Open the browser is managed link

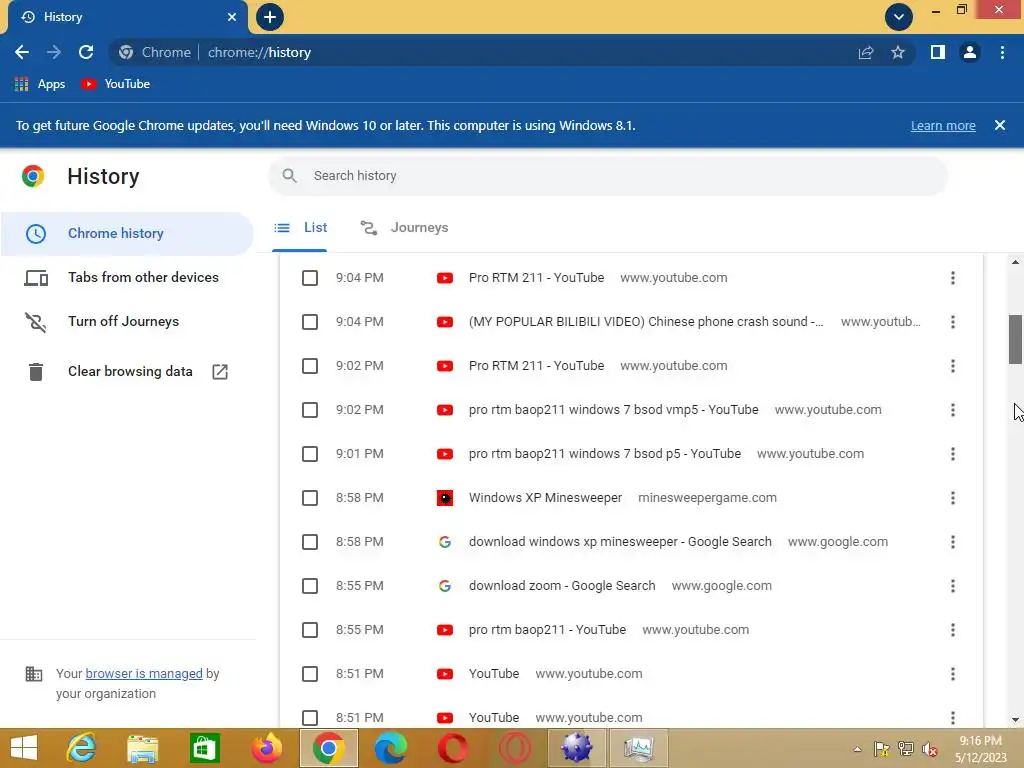point(144,673)
